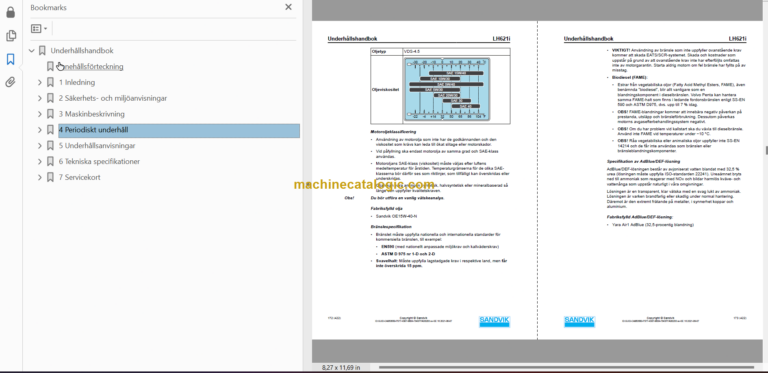The height and width of the screenshot is (373, 768).
Task: Open the security lock panel icon
Action: point(11,12)
